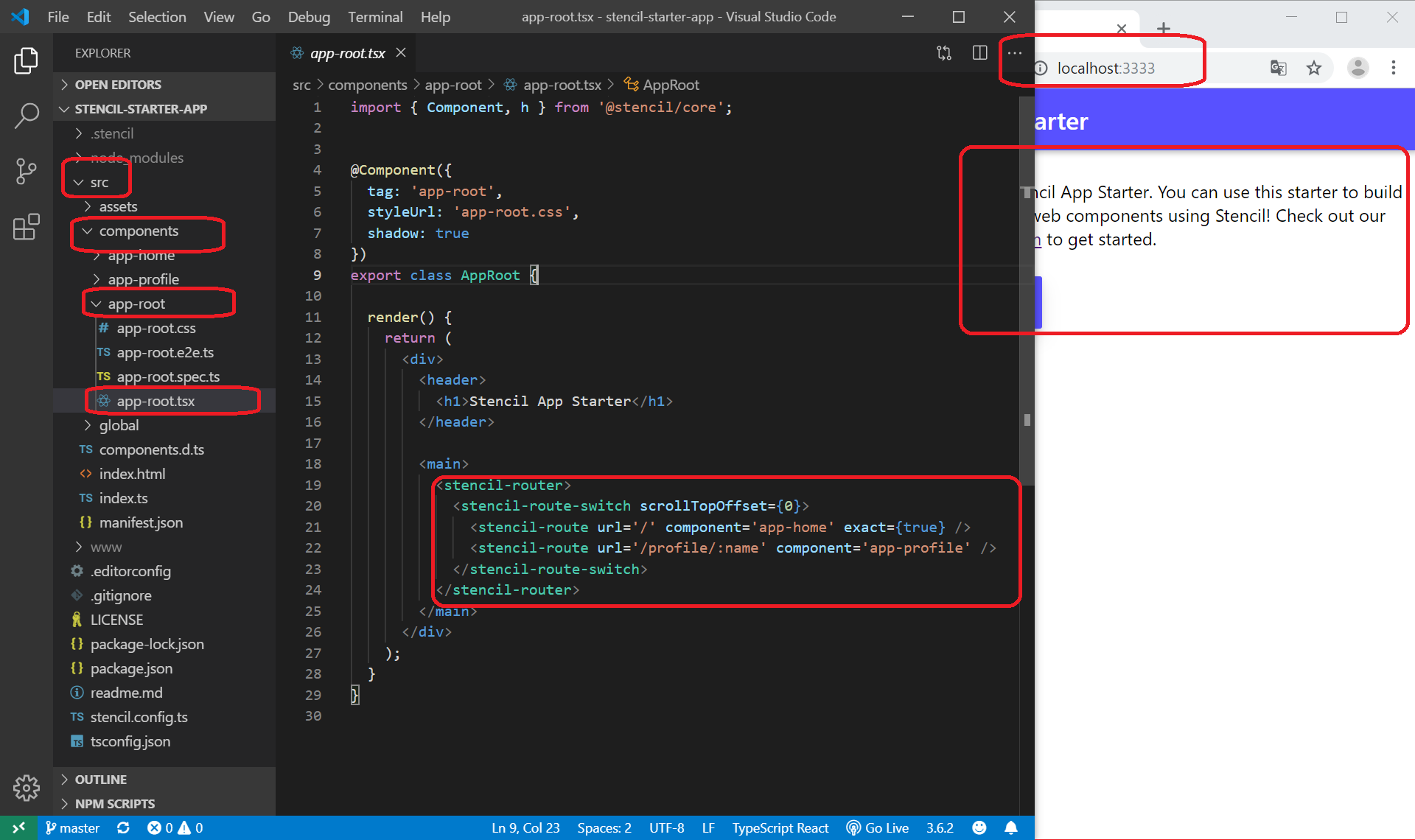Open package.json file

(x=164, y=668)
